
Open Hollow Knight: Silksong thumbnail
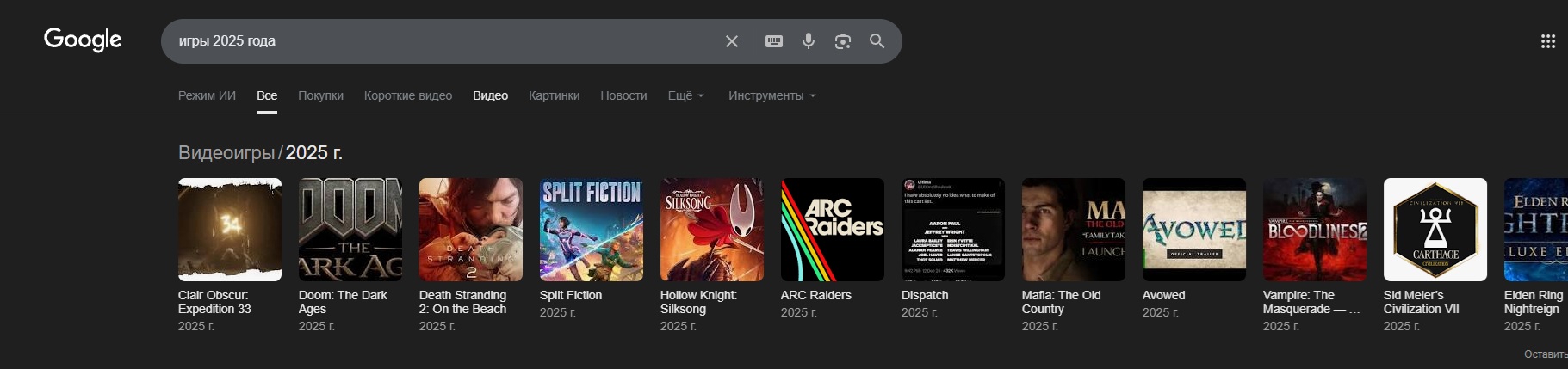tap(712, 230)
